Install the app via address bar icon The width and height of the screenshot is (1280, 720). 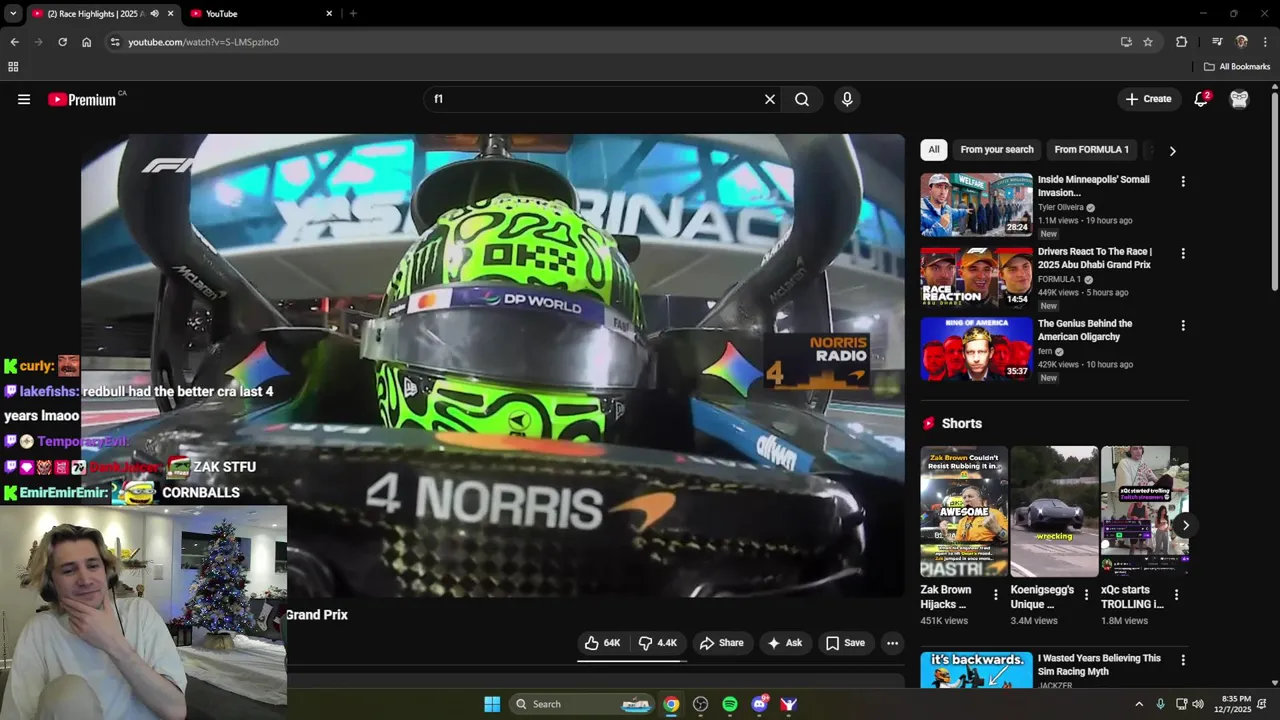tap(1126, 42)
